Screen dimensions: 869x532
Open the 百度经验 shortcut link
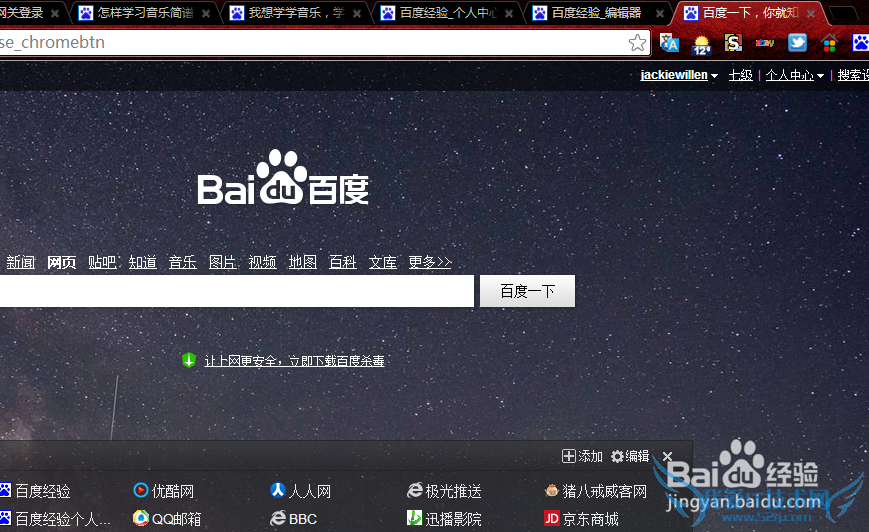[x=35, y=490]
